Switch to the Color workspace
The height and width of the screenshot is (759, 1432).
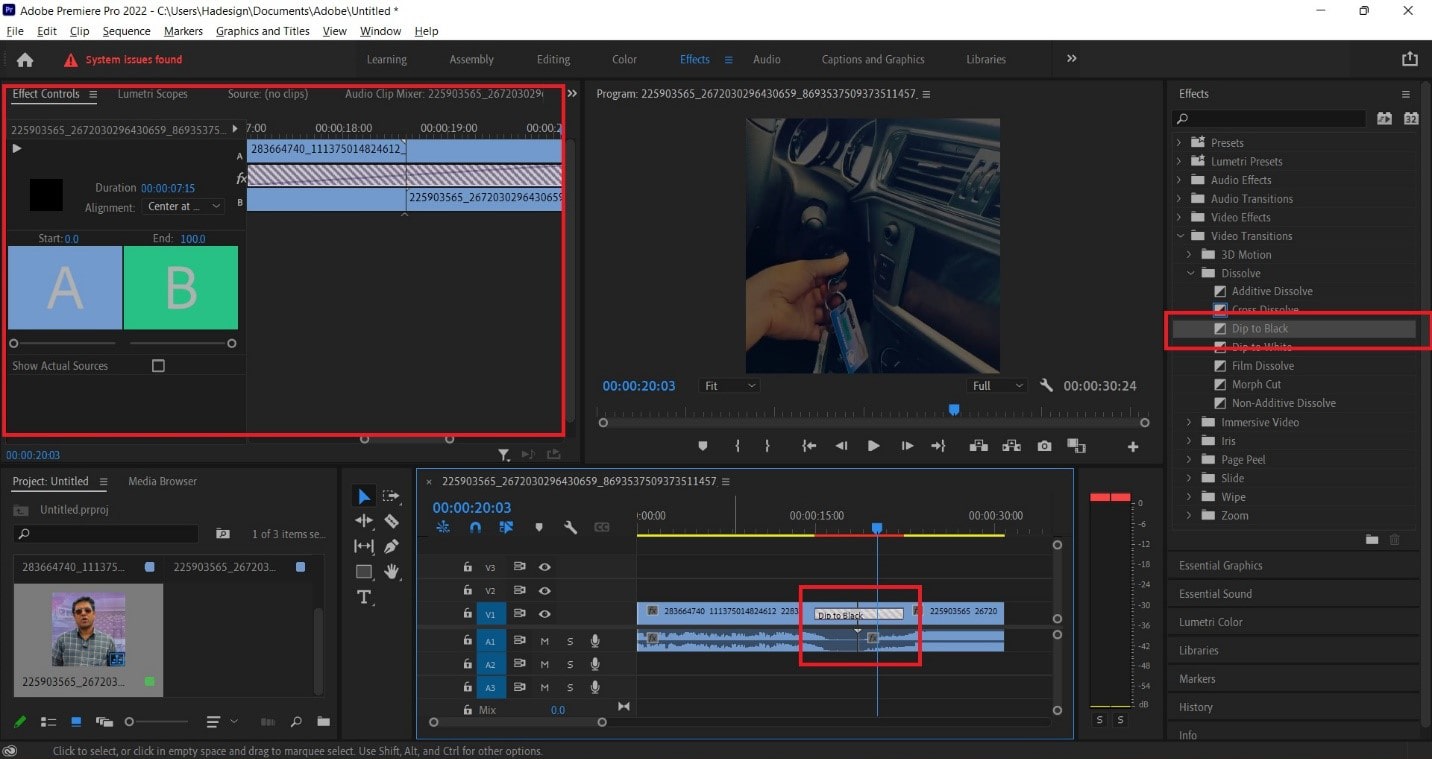point(624,59)
